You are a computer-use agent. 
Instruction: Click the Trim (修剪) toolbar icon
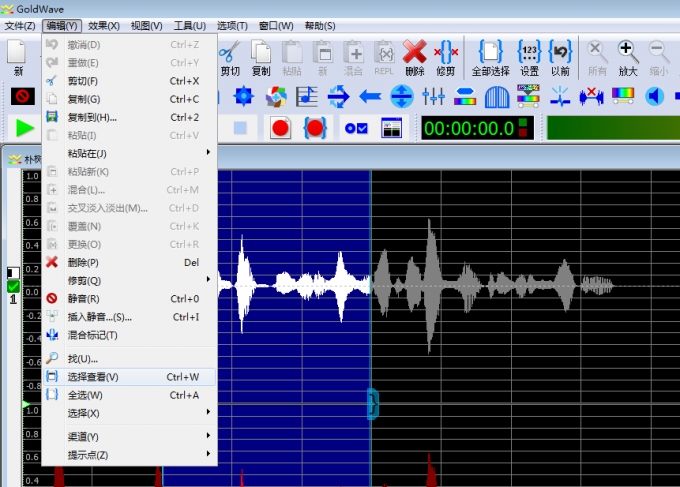(x=446, y=58)
